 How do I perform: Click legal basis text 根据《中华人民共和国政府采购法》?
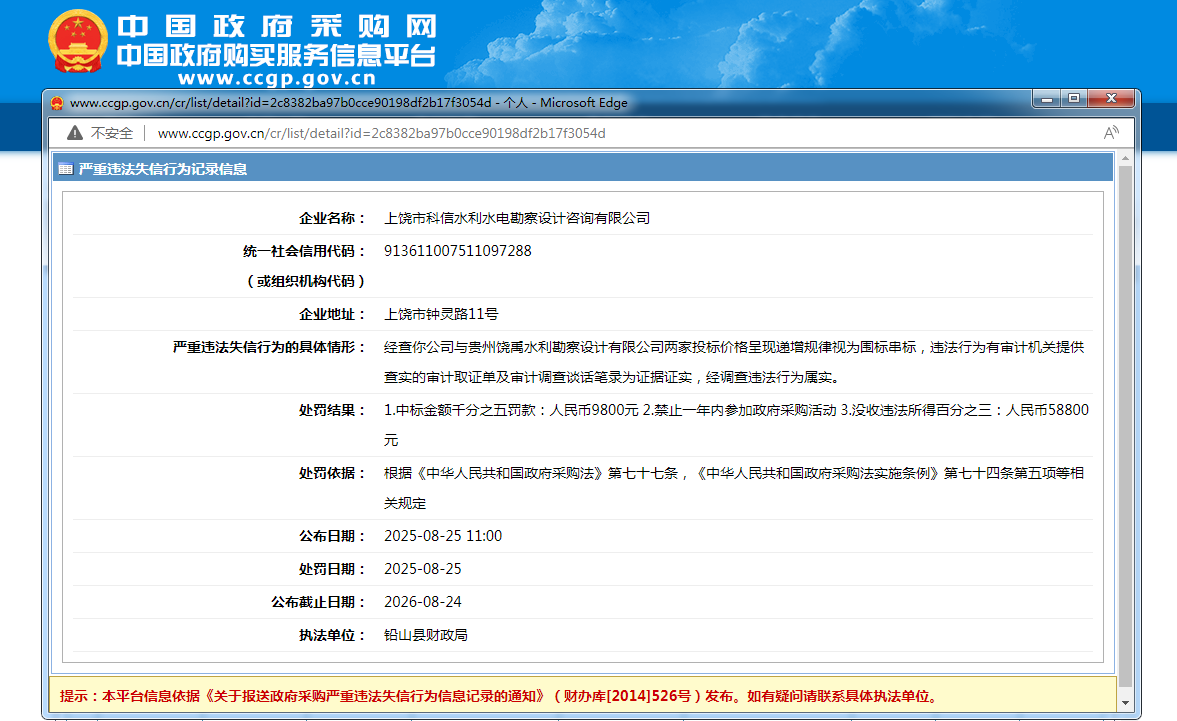[x=734, y=488]
